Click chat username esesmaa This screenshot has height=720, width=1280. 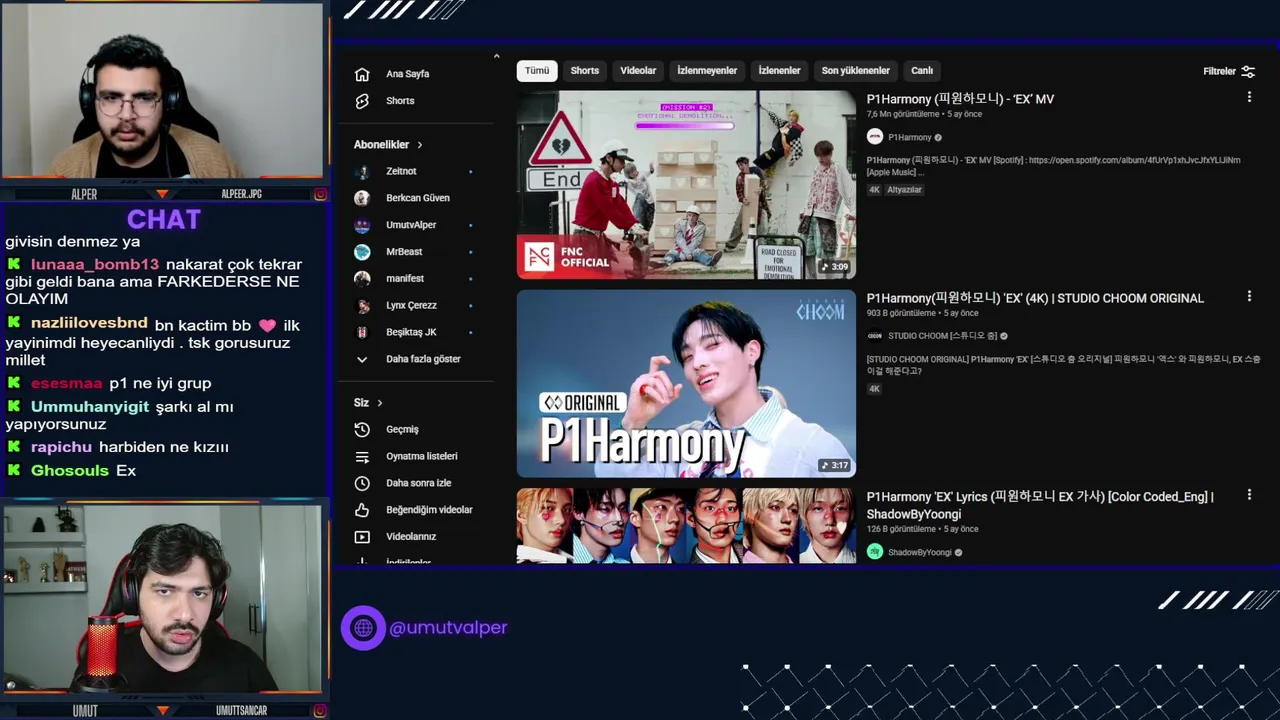pos(66,383)
